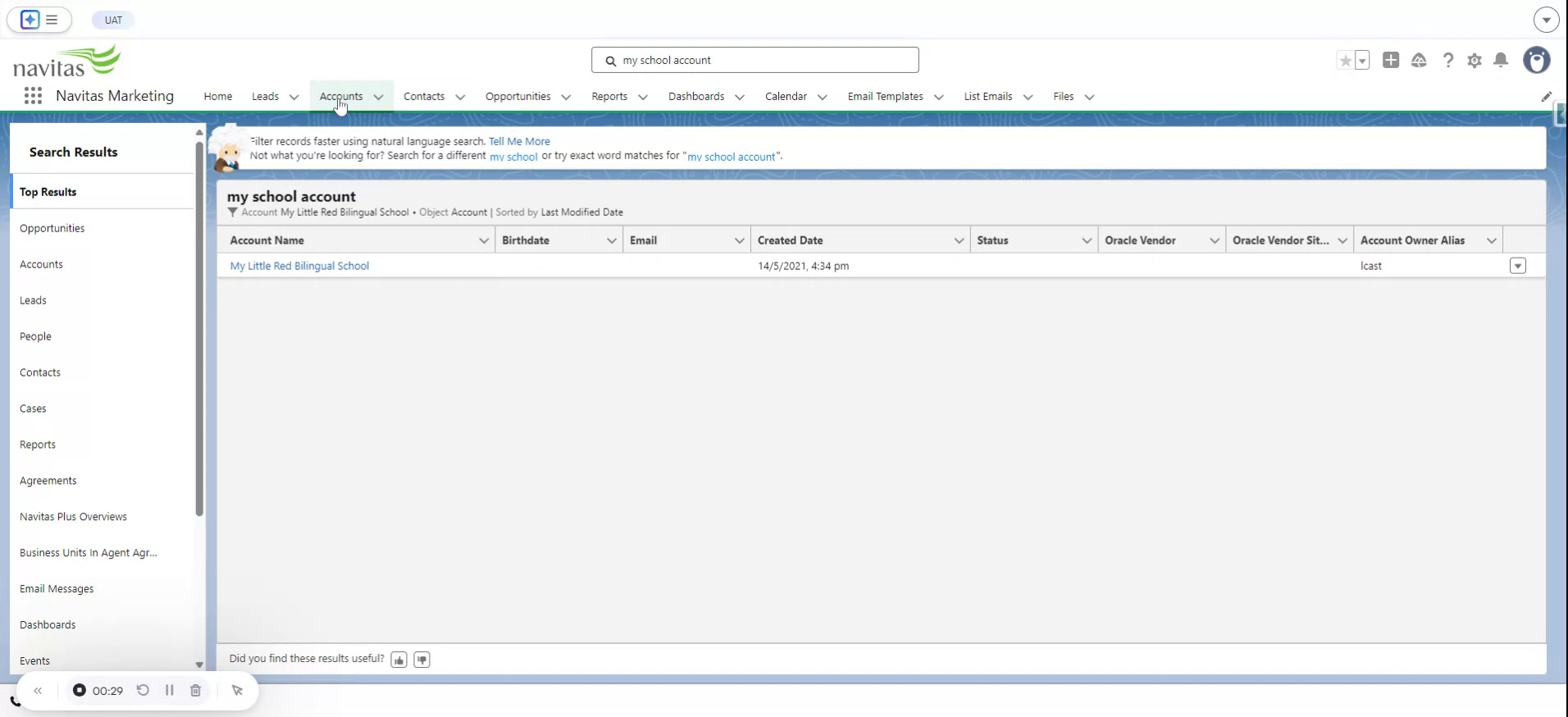Image resolution: width=1568 pixels, height=717 pixels.
Task: Click the Navitas logo
Action: click(x=67, y=62)
